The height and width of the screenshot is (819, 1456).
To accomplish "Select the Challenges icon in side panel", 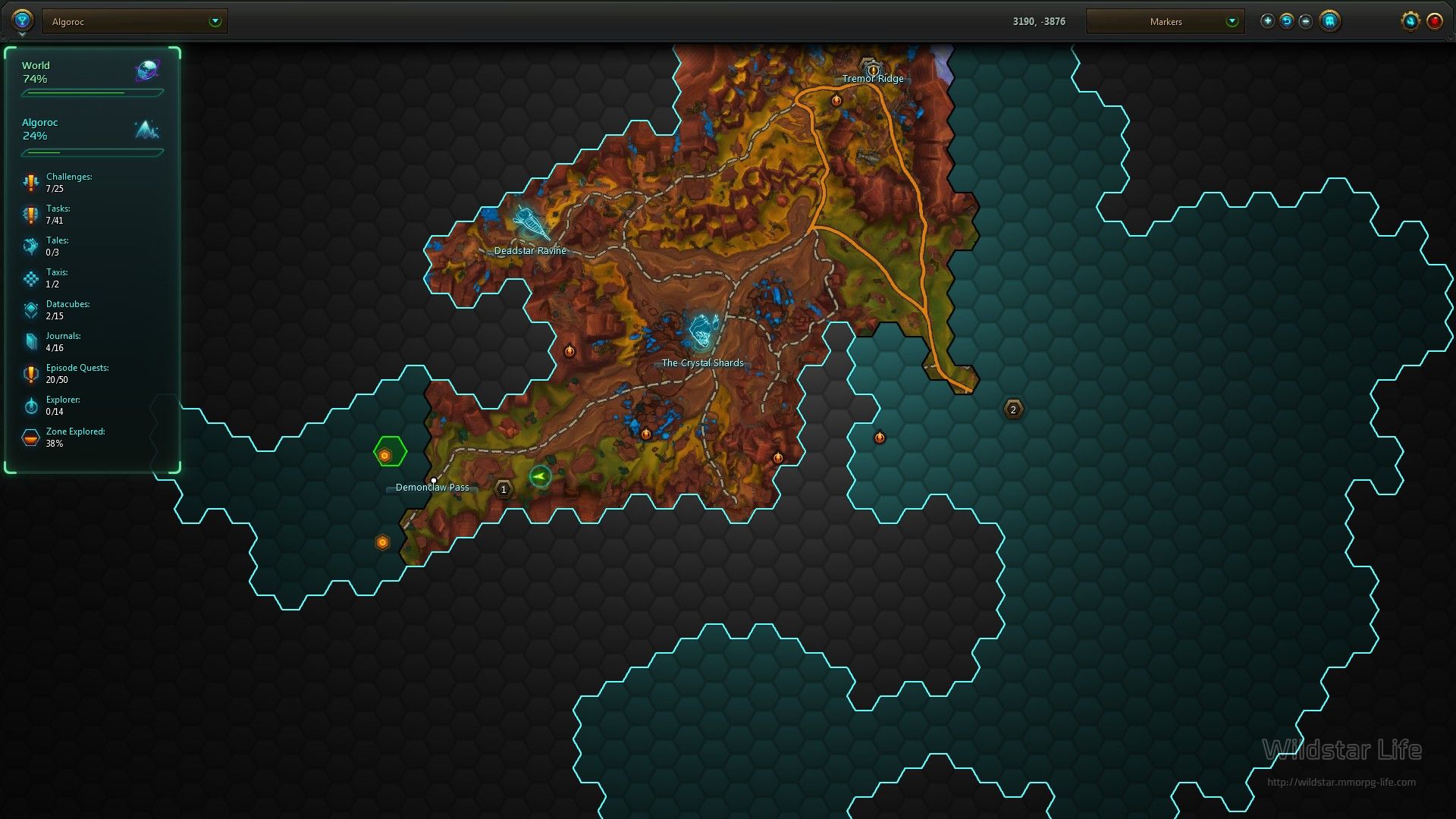I will (x=30, y=183).
